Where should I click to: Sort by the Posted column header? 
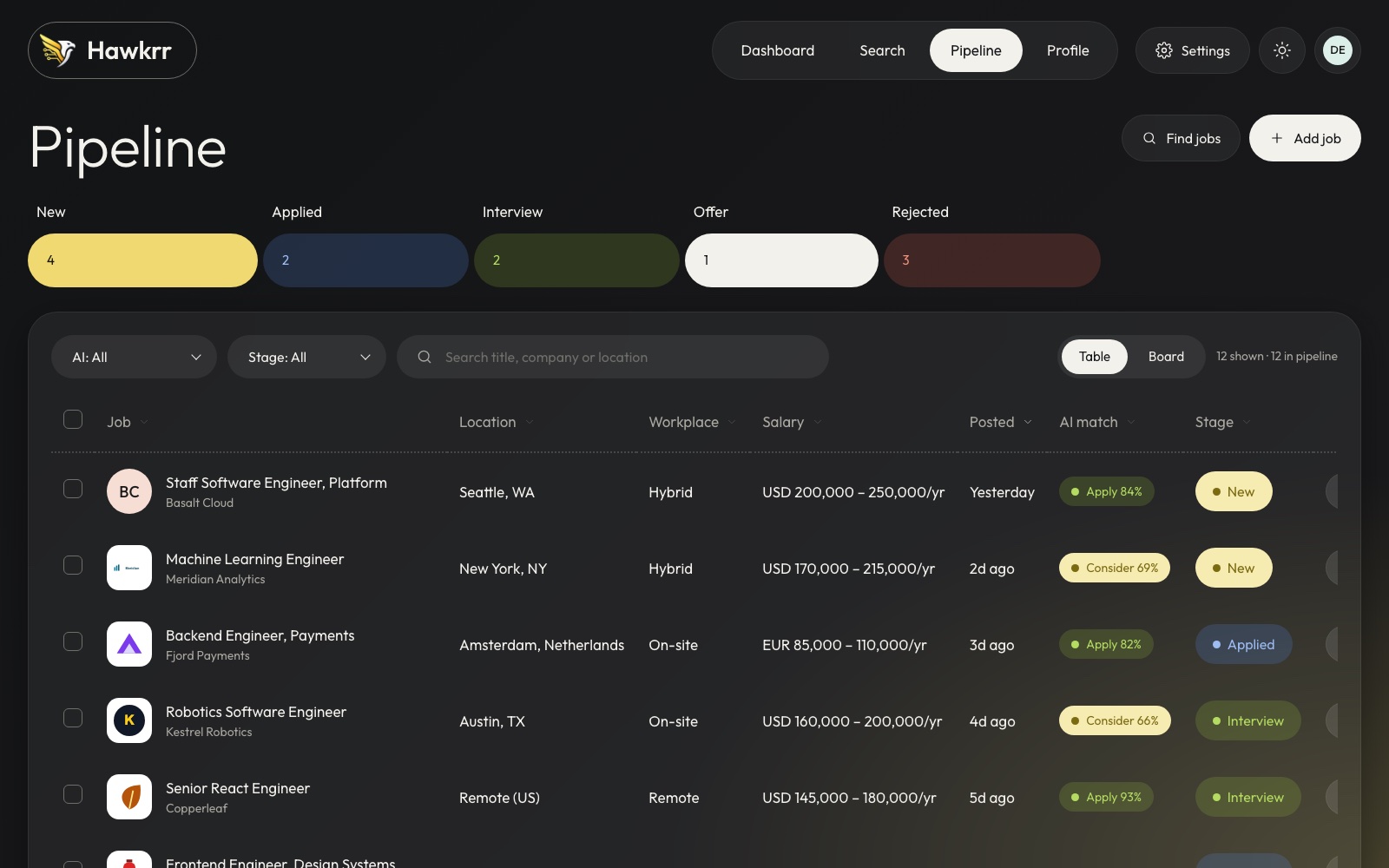coord(1001,422)
